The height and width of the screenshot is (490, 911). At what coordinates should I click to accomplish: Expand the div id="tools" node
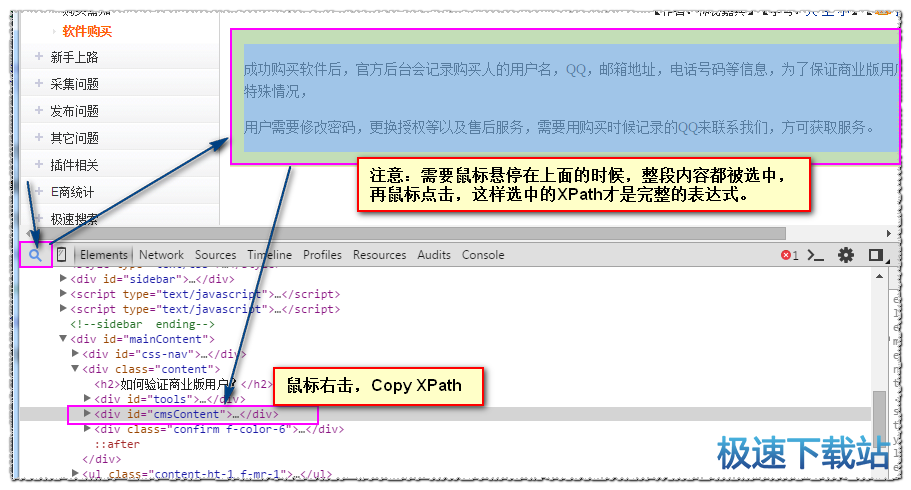click(87, 399)
